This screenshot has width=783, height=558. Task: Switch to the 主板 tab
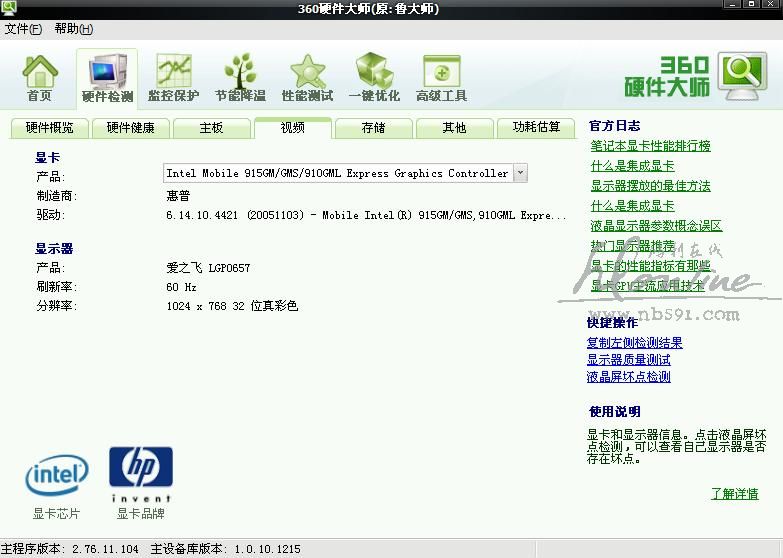211,128
